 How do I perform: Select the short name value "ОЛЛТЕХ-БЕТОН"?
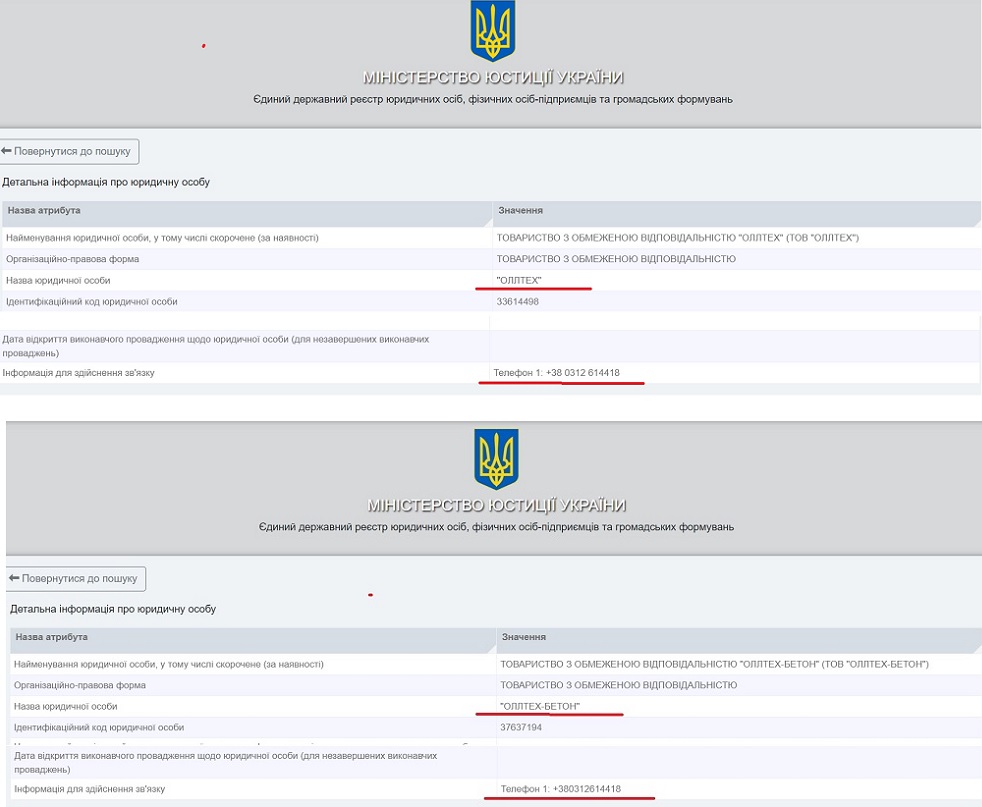tap(540, 707)
